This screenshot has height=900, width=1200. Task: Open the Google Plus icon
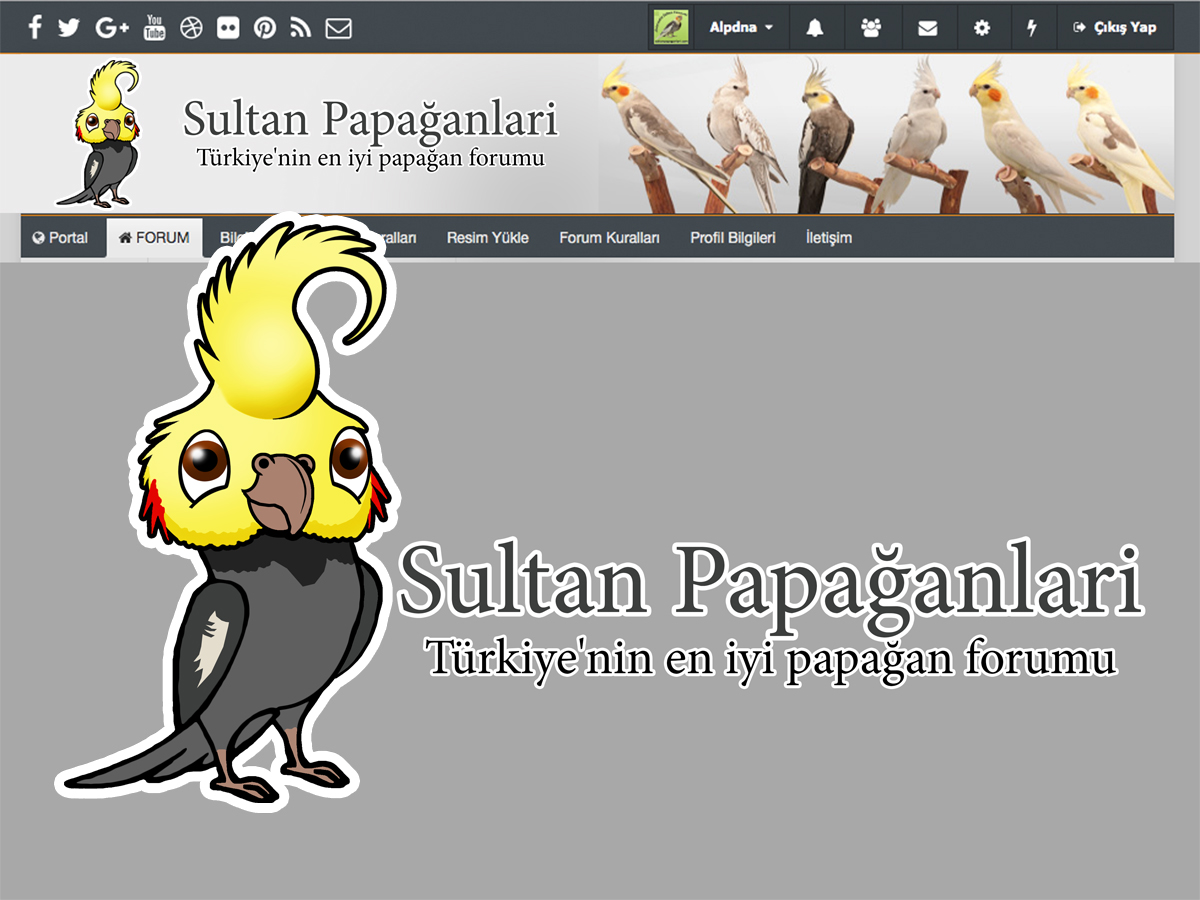coord(112,27)
